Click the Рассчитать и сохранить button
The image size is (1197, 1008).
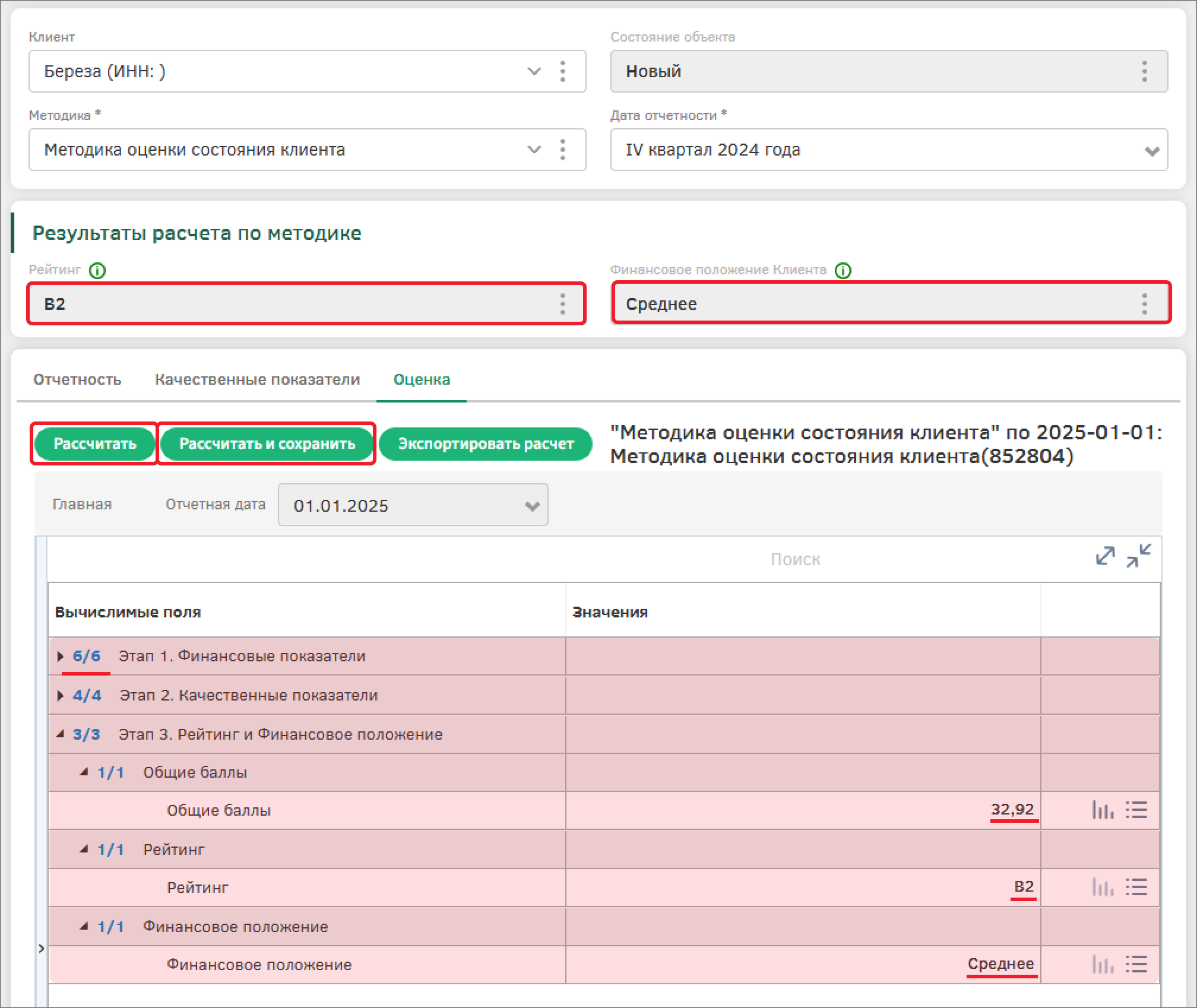coord(267,444)
